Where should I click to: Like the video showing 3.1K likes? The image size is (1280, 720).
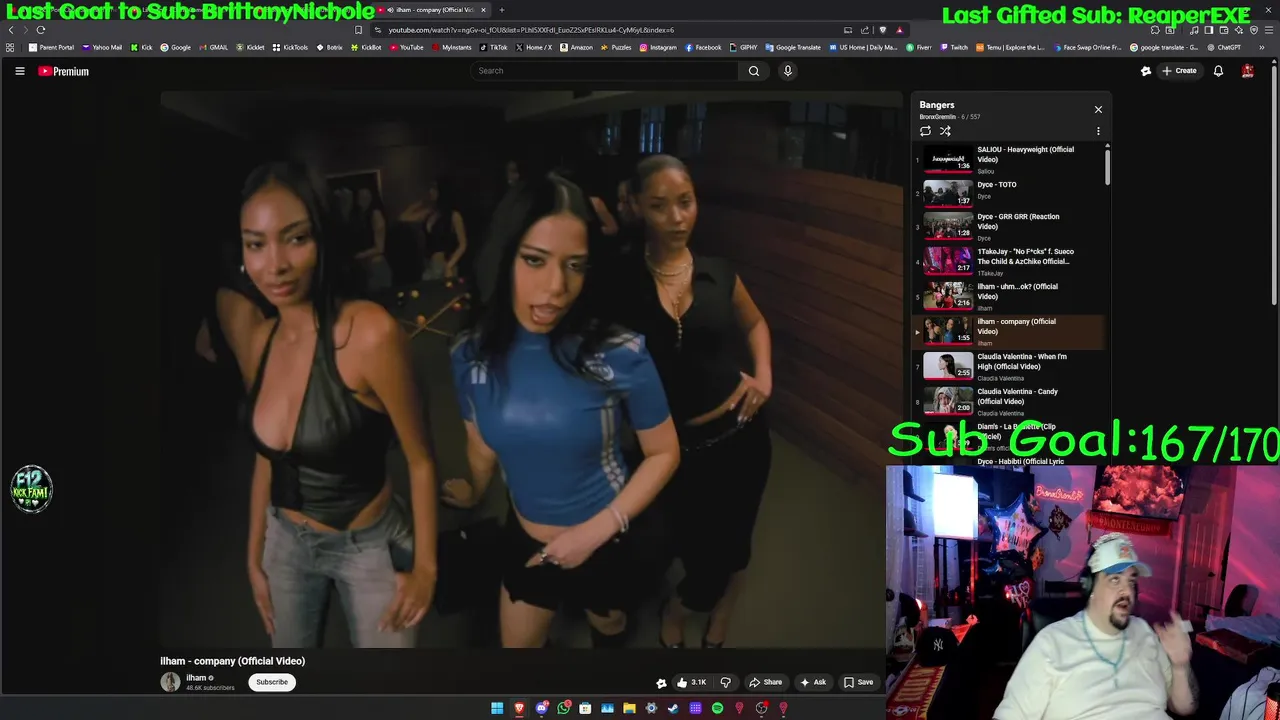coord(691,682)
